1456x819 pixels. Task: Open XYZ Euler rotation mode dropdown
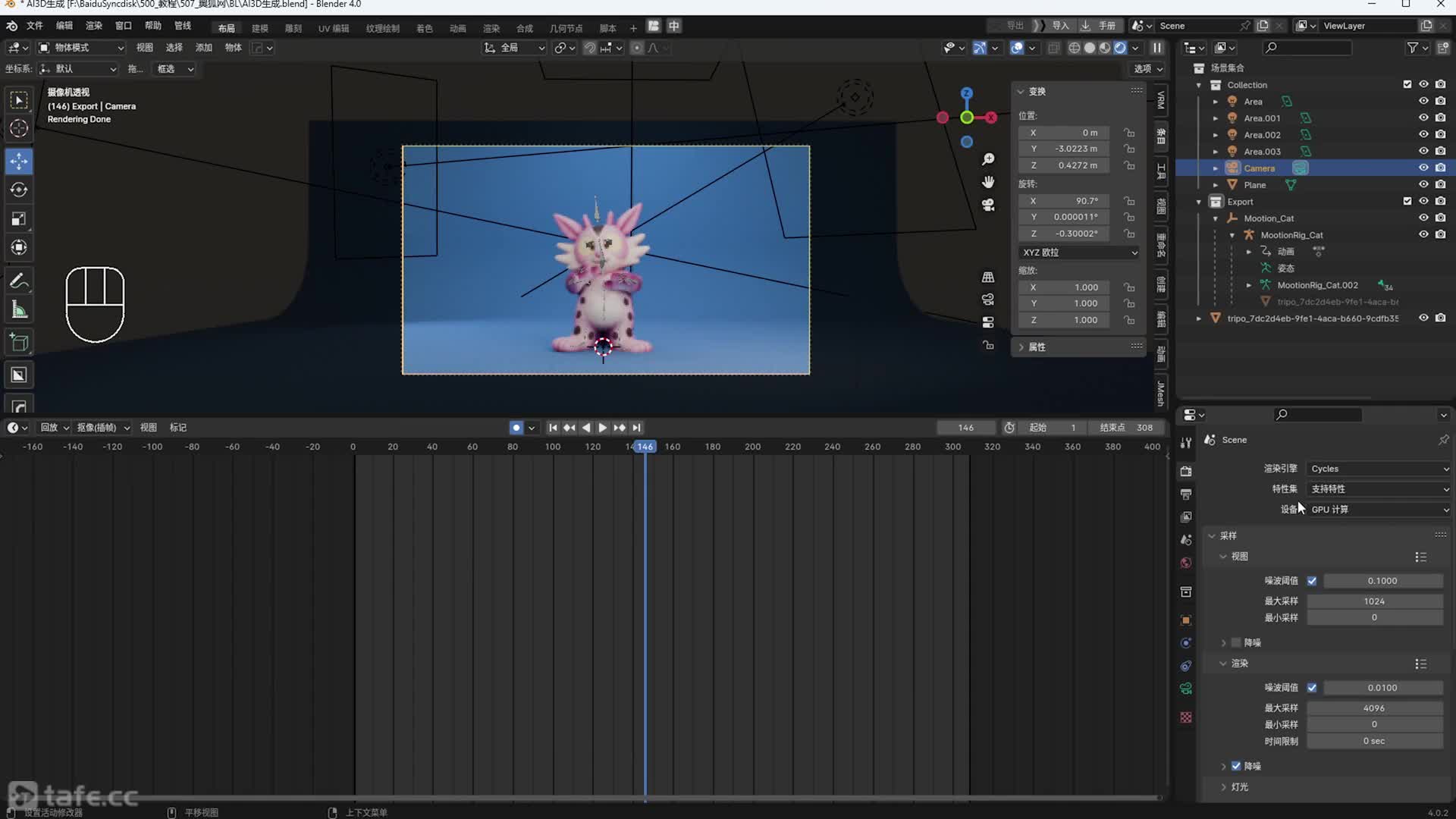[1079, 253]
